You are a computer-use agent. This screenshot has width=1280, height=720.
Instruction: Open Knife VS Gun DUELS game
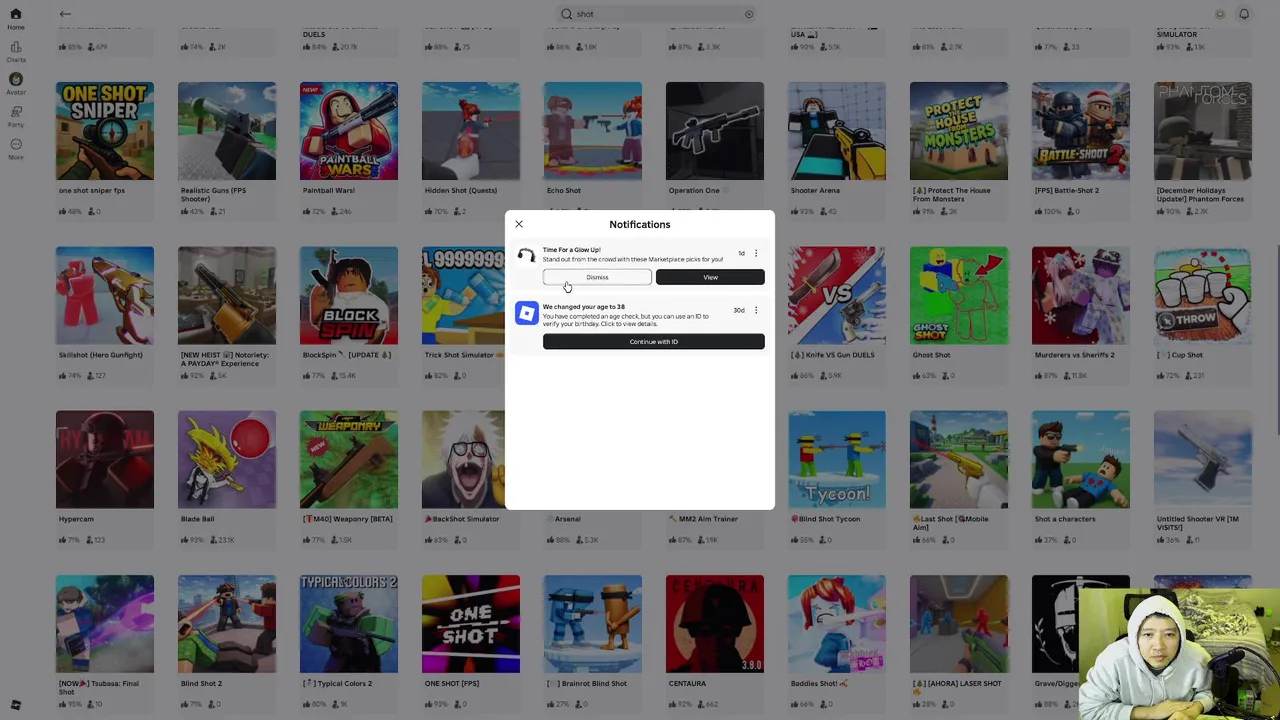[x=837, y=295]
